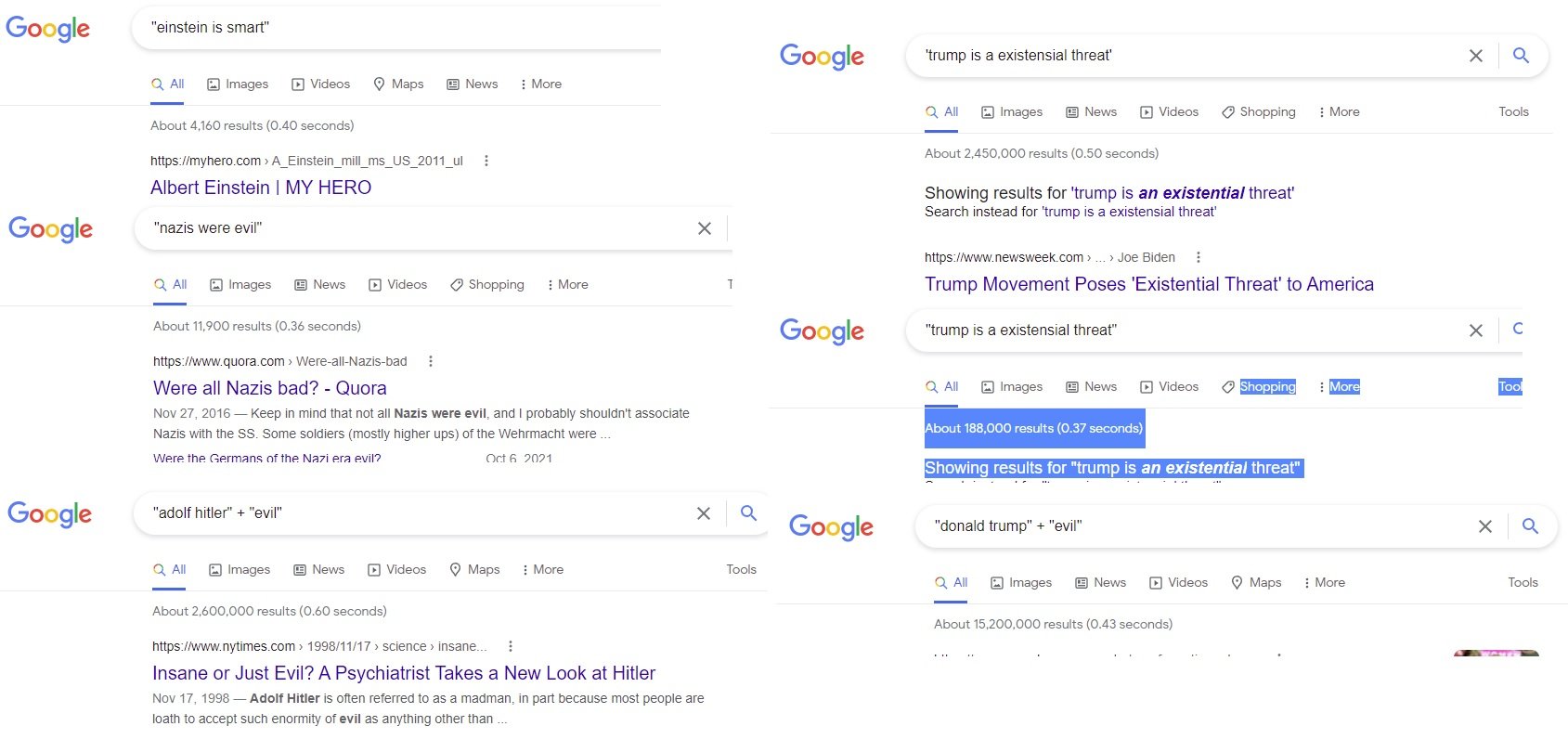Clear the "donald trump" + "evil" search field
1568x739 pixels.
[x=1485, y=526]
